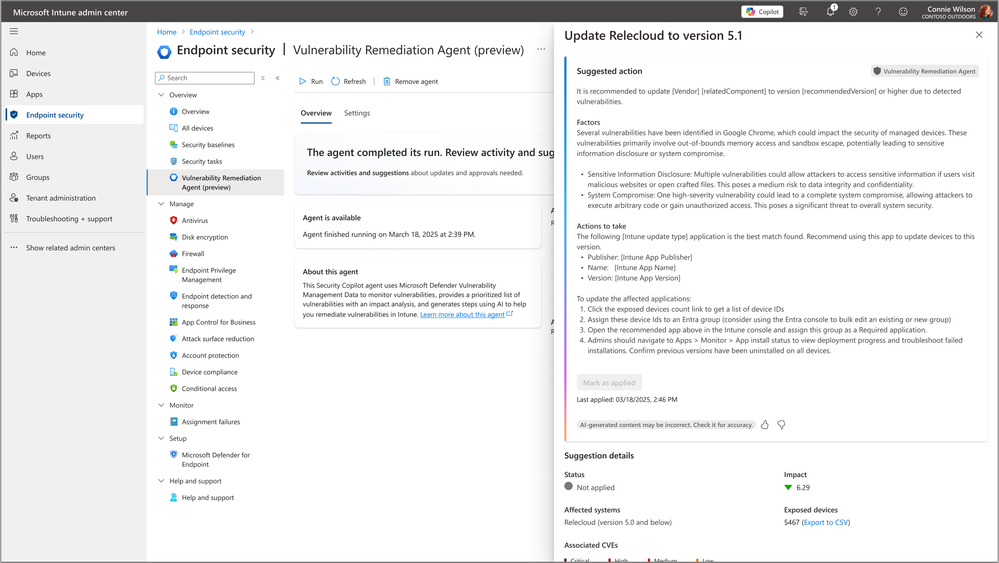Image resolution: width=999 pixels, height=563 pixels.
Task: Open the ellipsis more options next to title
Action: [541, 50]
